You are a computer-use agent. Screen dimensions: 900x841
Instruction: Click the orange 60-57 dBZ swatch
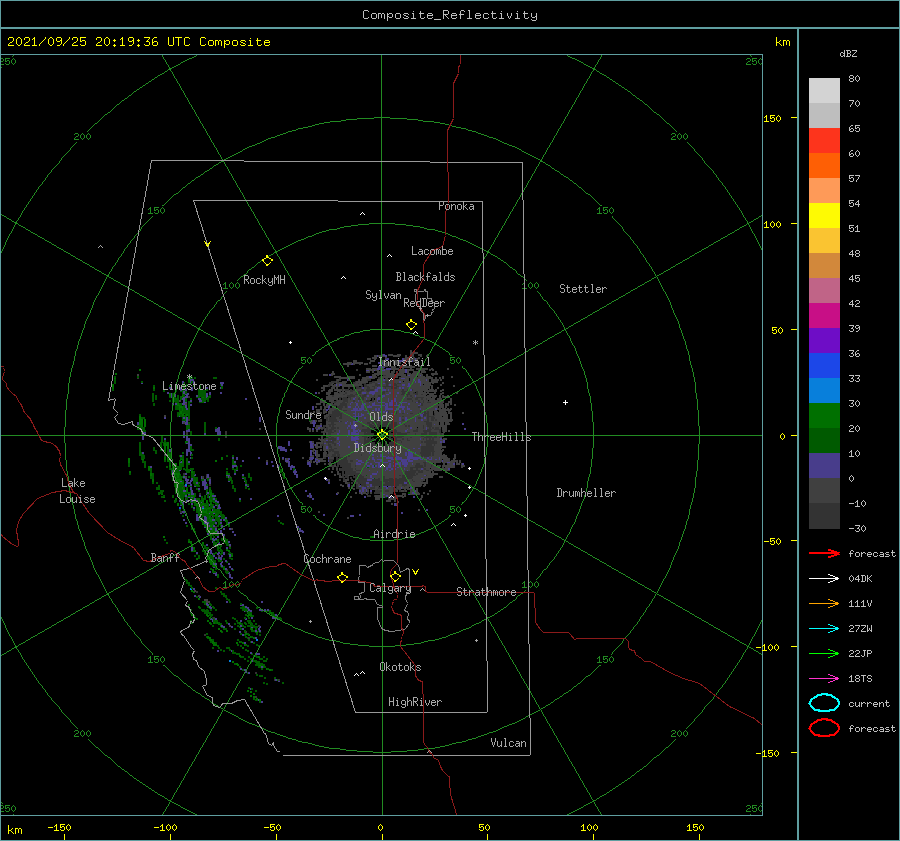[824, 166]
